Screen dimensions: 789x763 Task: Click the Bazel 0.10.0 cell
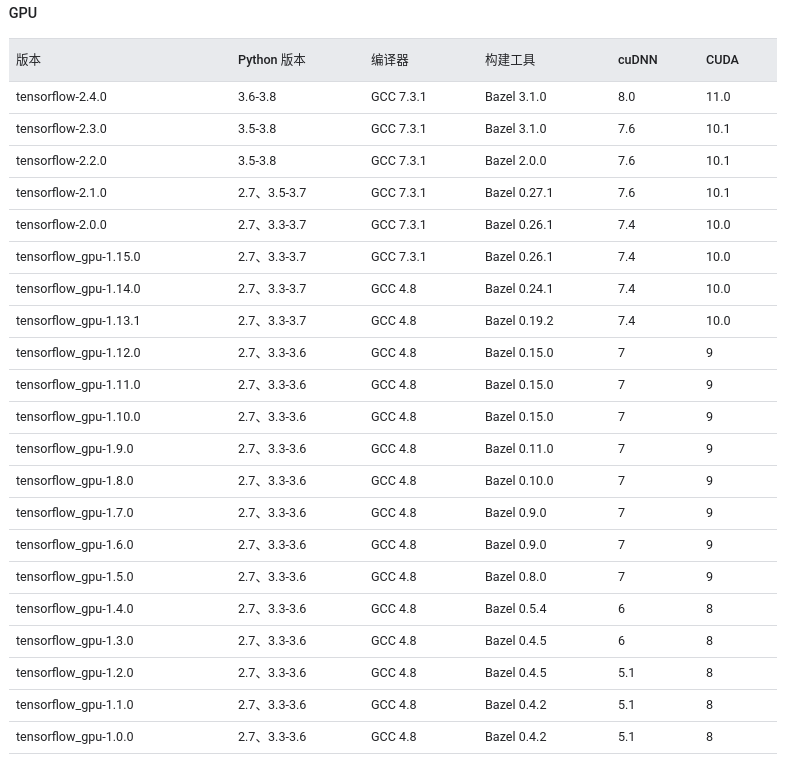pyautogui.click(x=519, y=481)
